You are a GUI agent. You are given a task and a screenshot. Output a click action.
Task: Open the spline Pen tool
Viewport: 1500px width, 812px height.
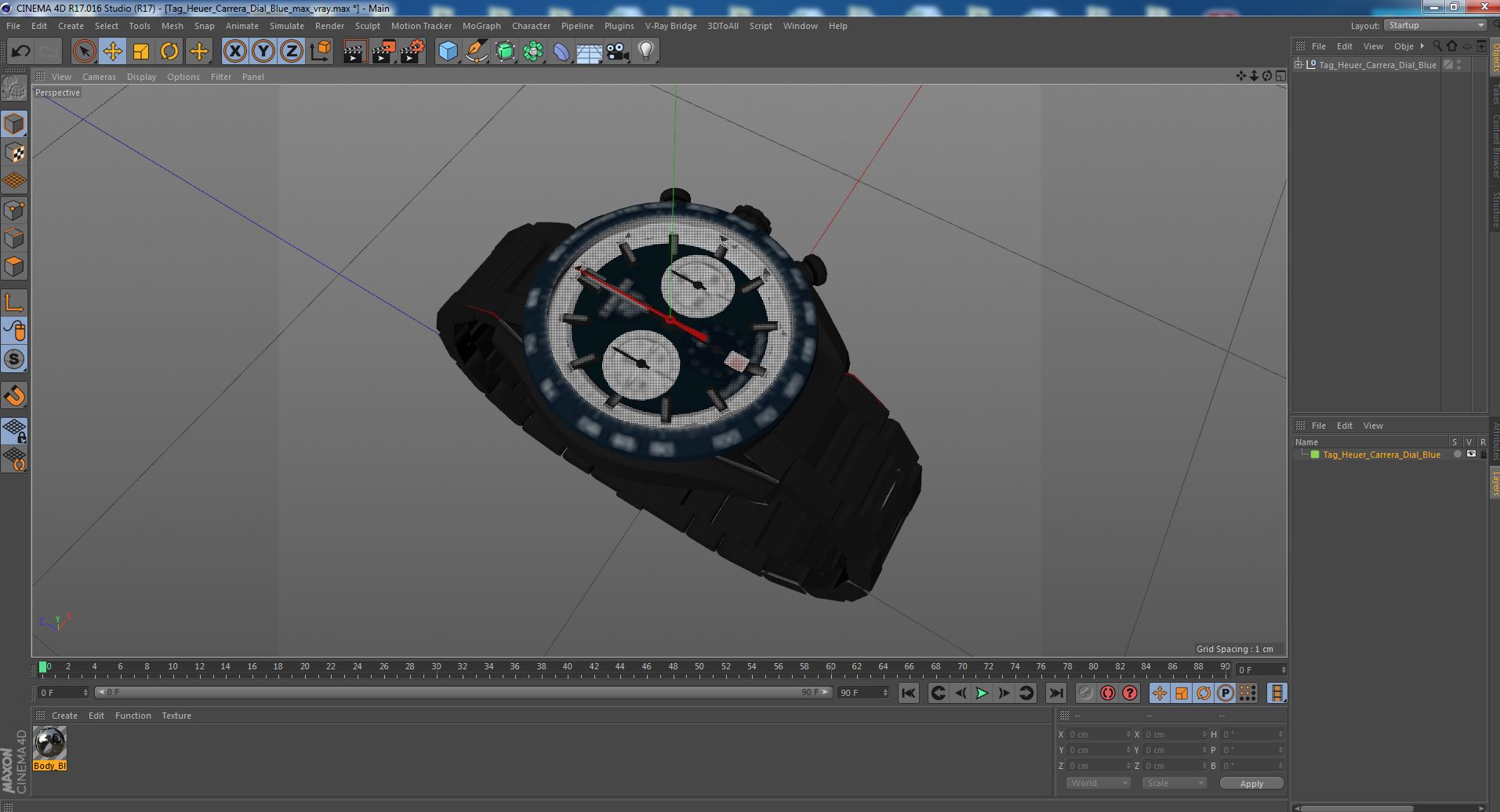pyautogui.click(x=476, y=52)
